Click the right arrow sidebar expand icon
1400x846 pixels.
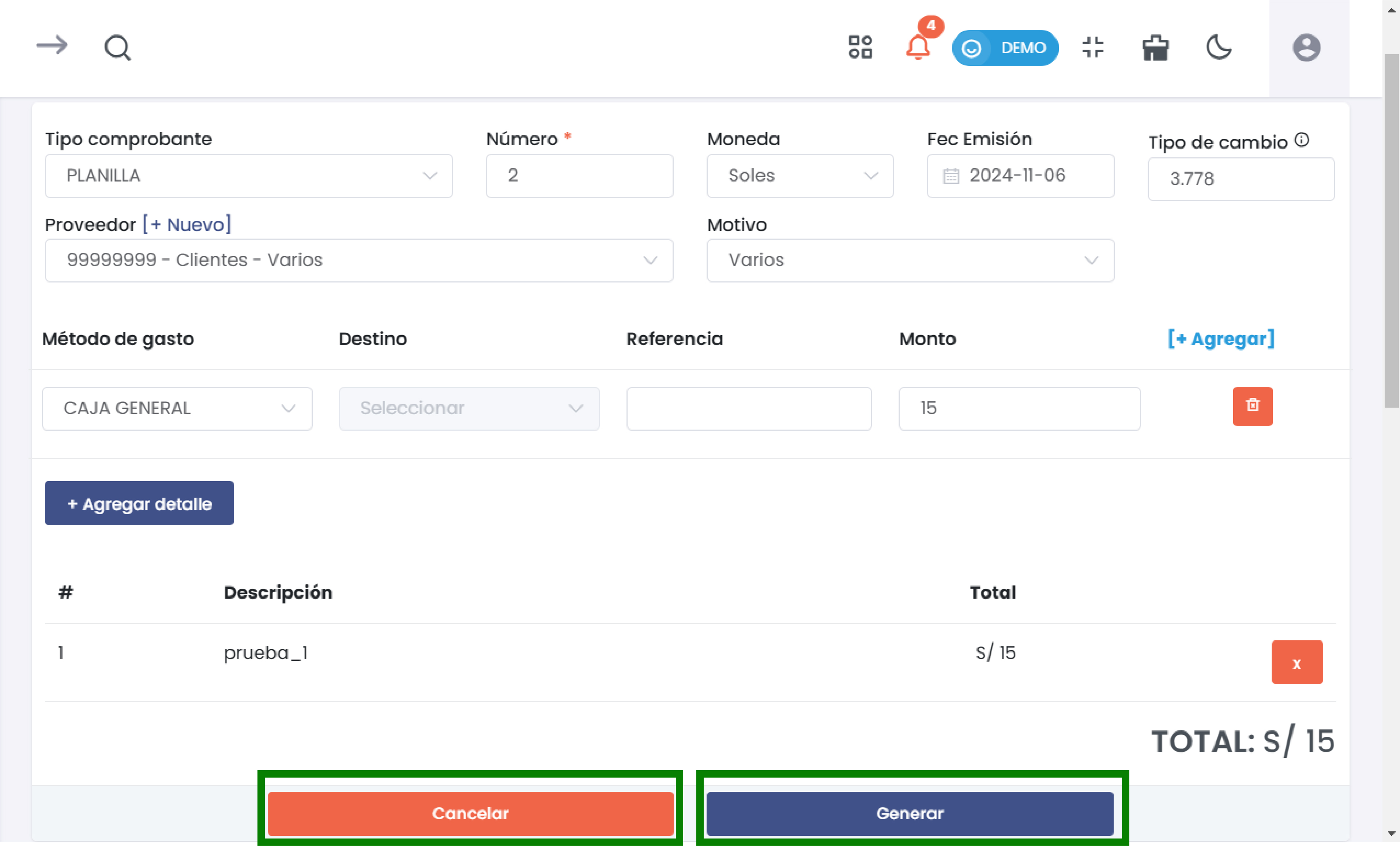pos(52,45)
